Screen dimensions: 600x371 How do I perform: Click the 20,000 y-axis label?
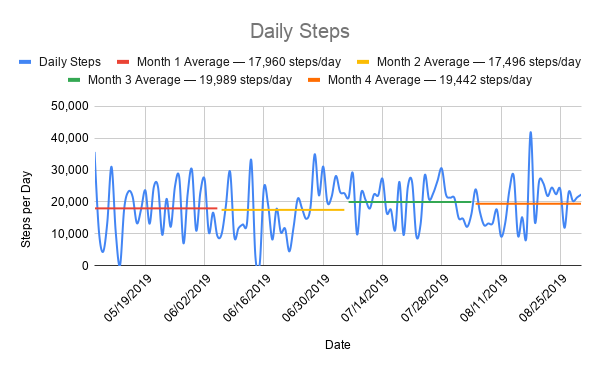point(70,202)
